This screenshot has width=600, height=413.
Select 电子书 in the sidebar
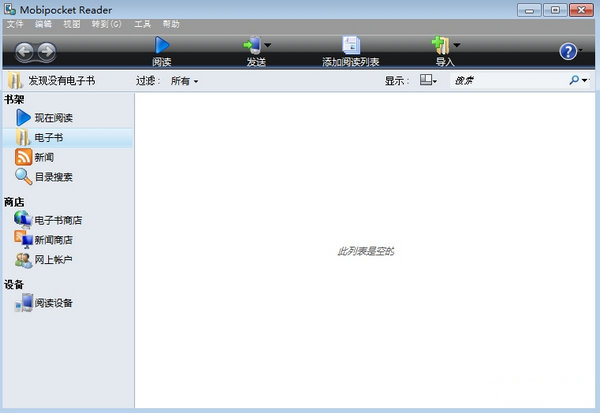coord(68,138)
